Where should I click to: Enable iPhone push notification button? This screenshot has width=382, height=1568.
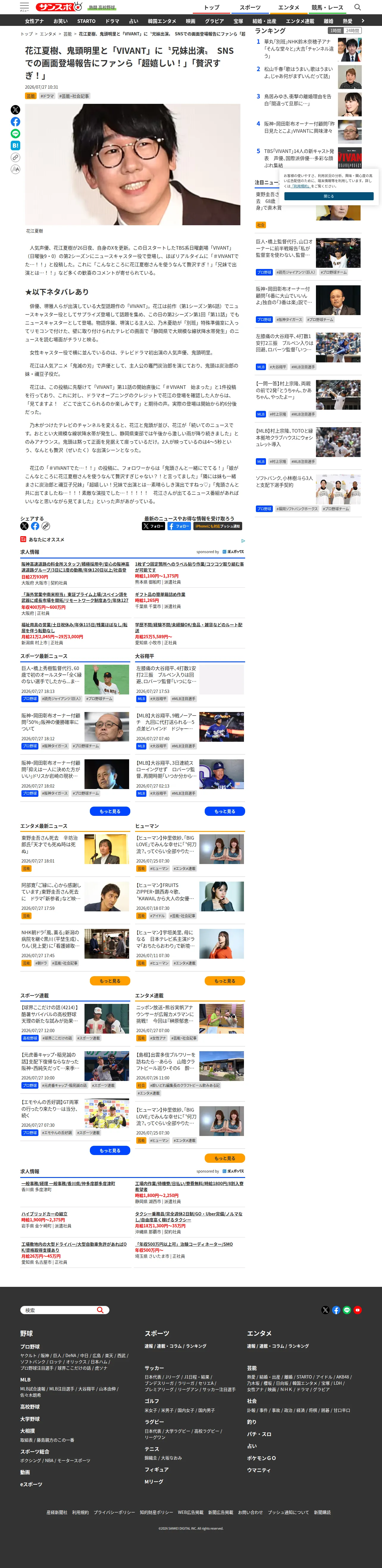[218, 526]
